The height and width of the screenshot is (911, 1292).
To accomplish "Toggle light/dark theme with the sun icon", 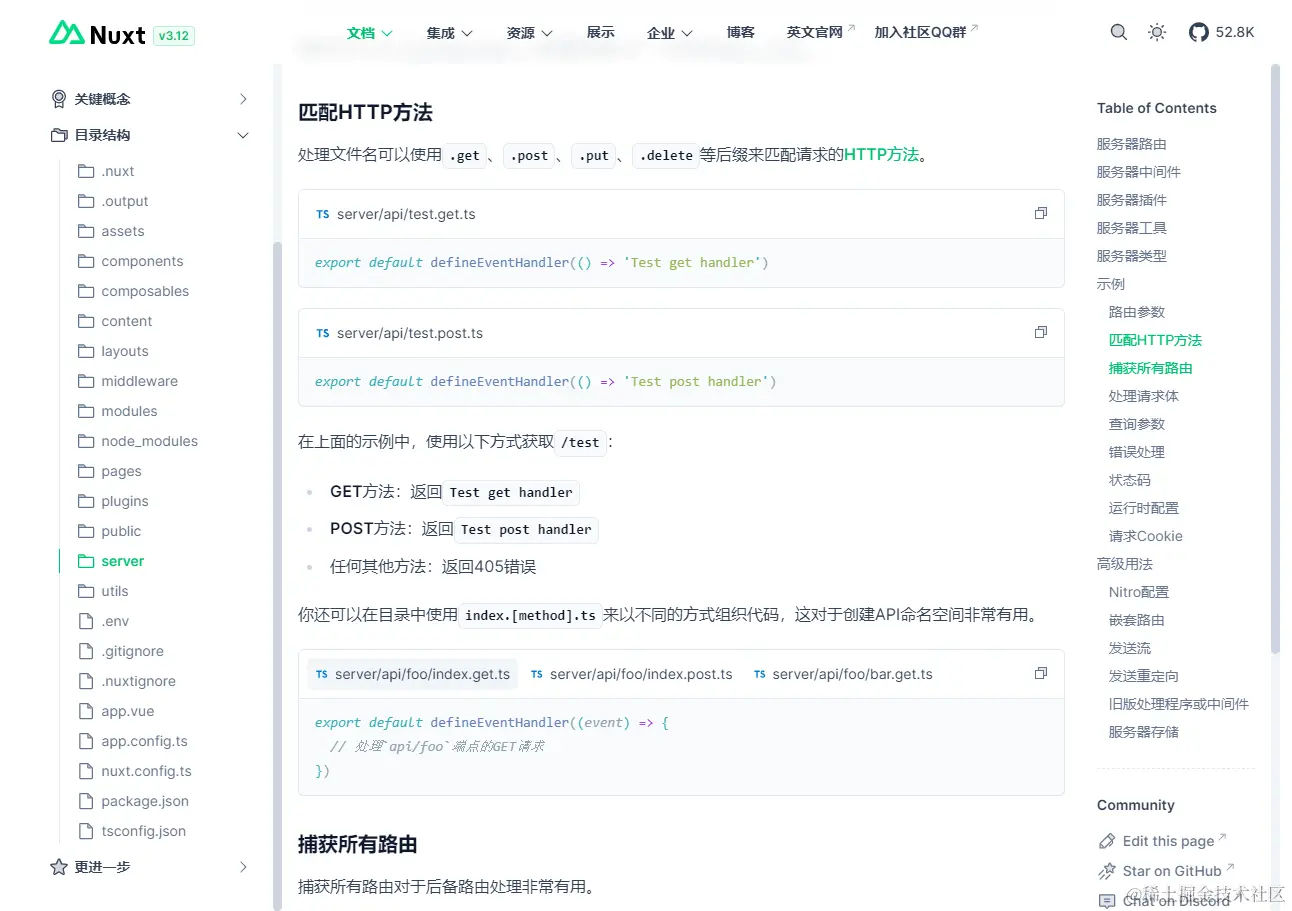I will 1156,31.
